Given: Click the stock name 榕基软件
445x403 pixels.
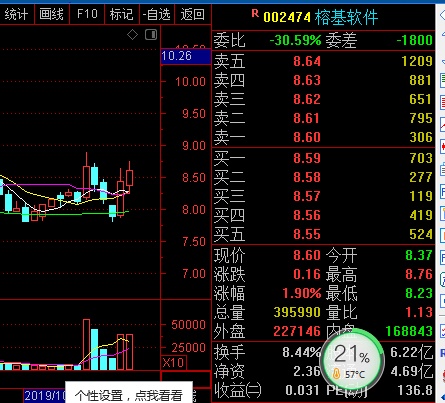Looking at the screenshot, I should coord(346,17).
